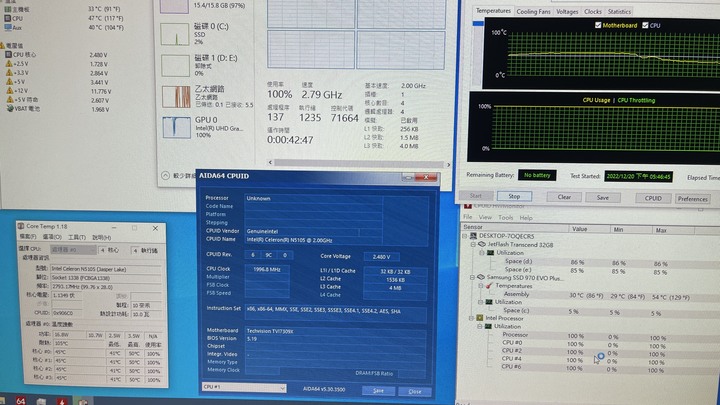Screen dimensions: 720x405
Task: Collapse Utilization node under Intel Processor
Action: coord(479,326)
